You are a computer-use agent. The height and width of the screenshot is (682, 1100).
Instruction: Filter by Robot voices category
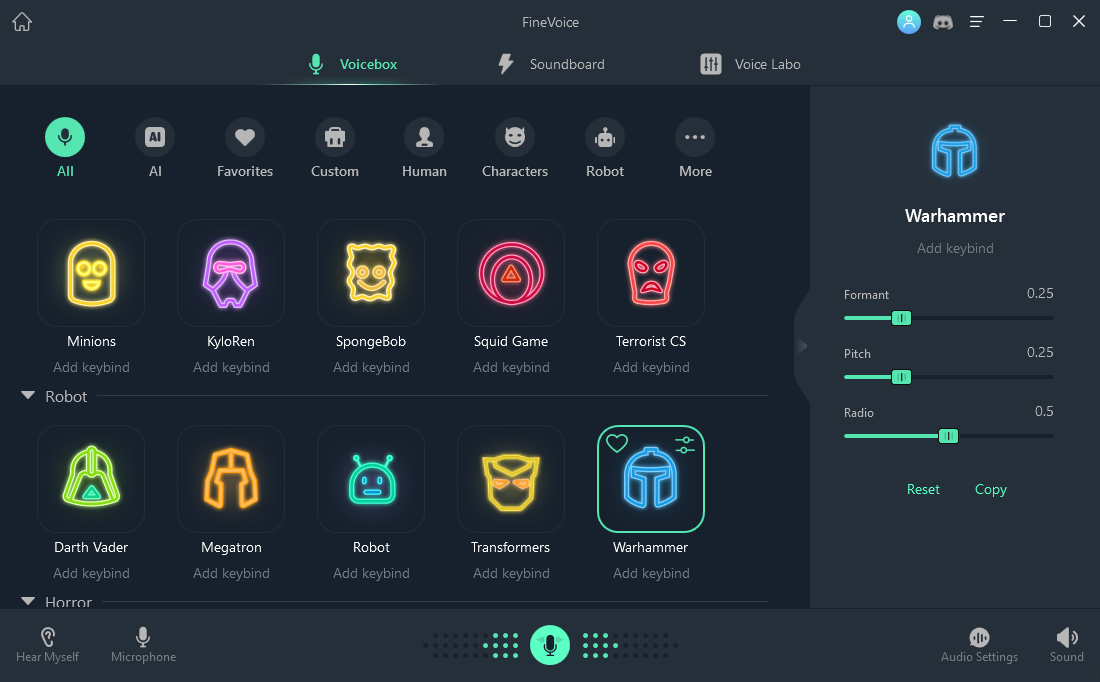tap(605, 148)
